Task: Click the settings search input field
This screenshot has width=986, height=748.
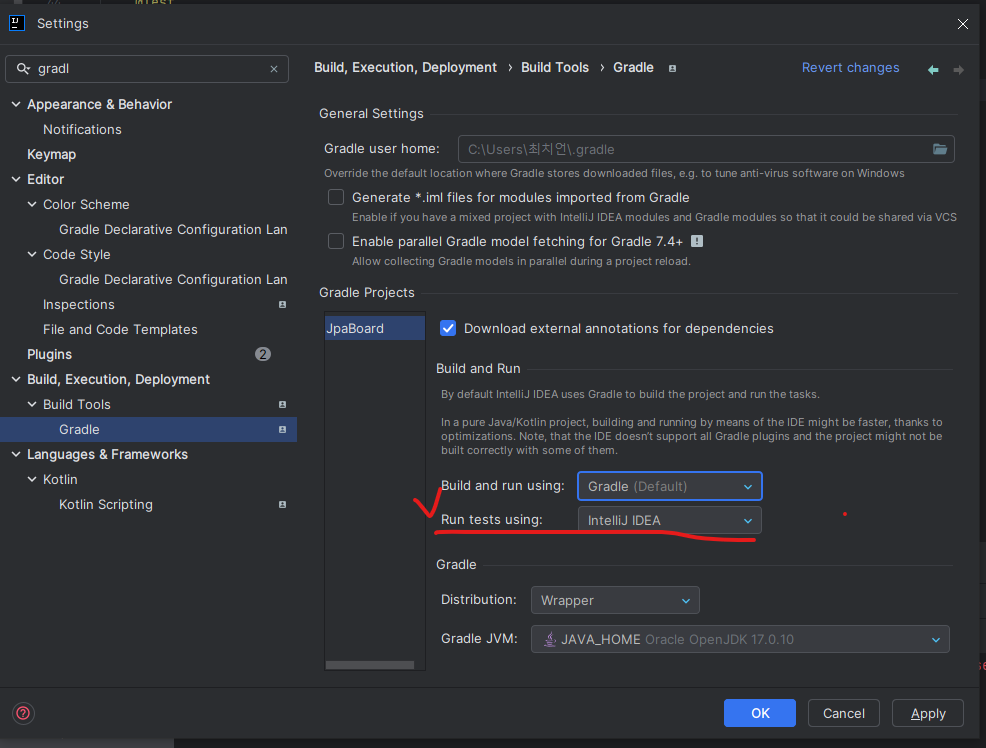Action: pyautogui.click(x=147, y=69)
